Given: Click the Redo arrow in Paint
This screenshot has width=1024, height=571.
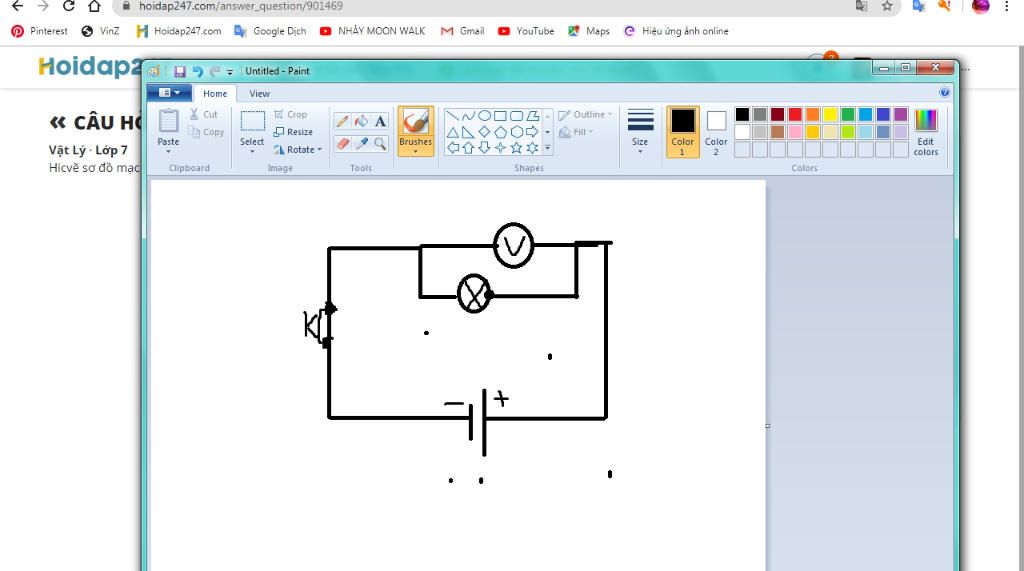Looking at the screenshot, I should (214, 71).
